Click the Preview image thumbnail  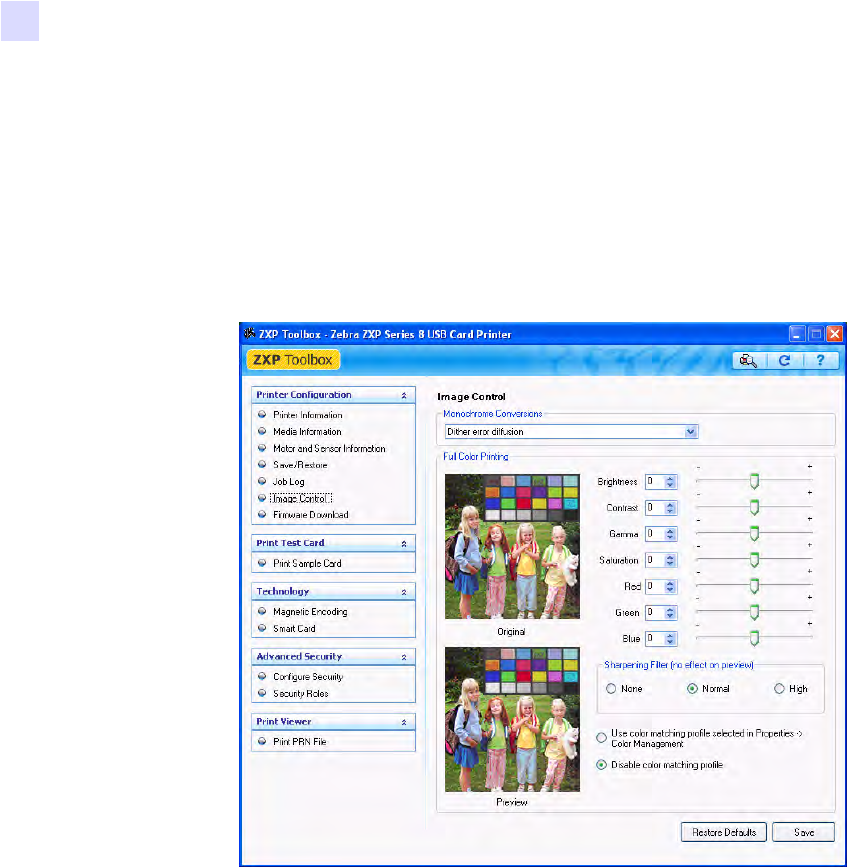point(513,719)
